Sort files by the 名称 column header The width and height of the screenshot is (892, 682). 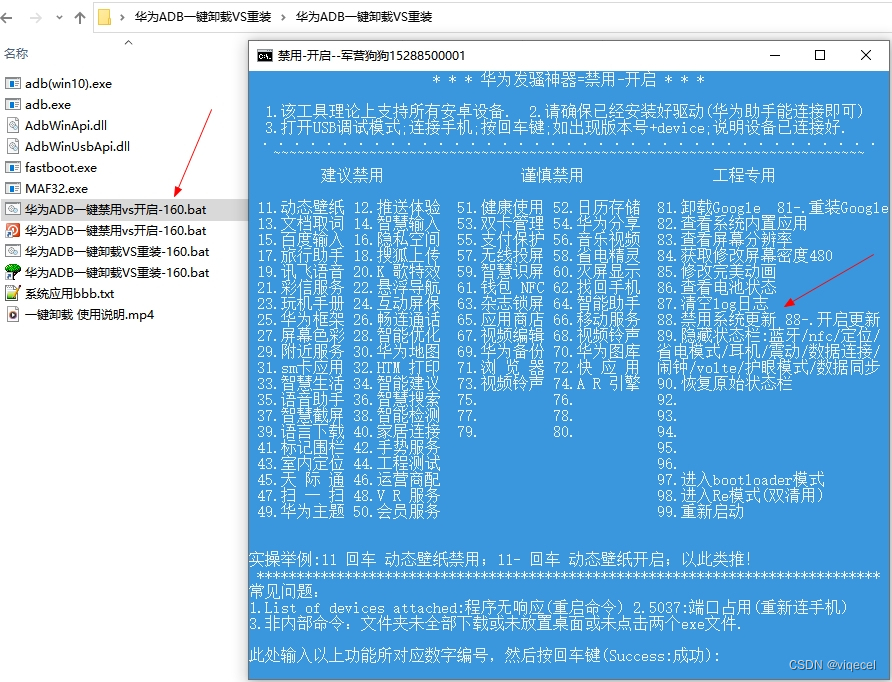[x=16, y=54]
